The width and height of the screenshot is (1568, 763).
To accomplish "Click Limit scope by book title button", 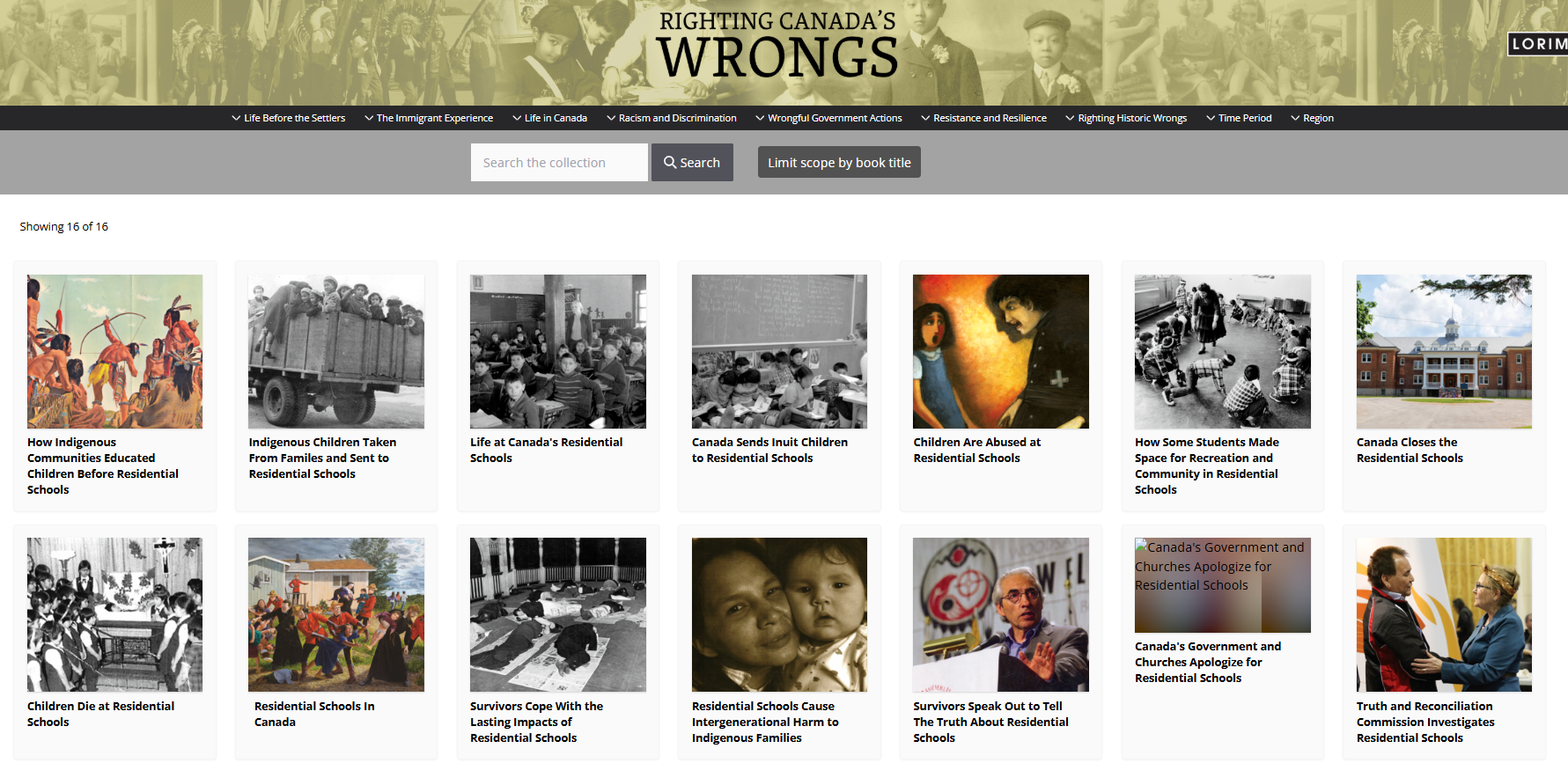I will (839, 162).
